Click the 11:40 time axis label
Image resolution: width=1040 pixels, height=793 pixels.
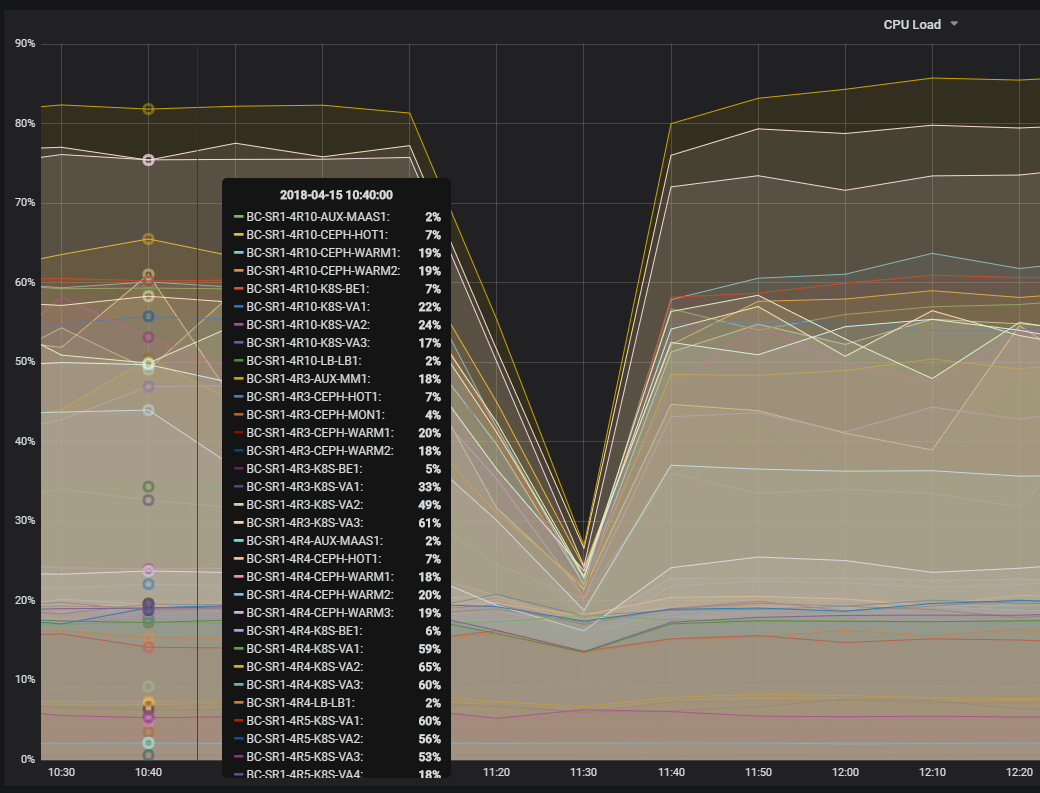pyautogui.click(x=671, y=772)
